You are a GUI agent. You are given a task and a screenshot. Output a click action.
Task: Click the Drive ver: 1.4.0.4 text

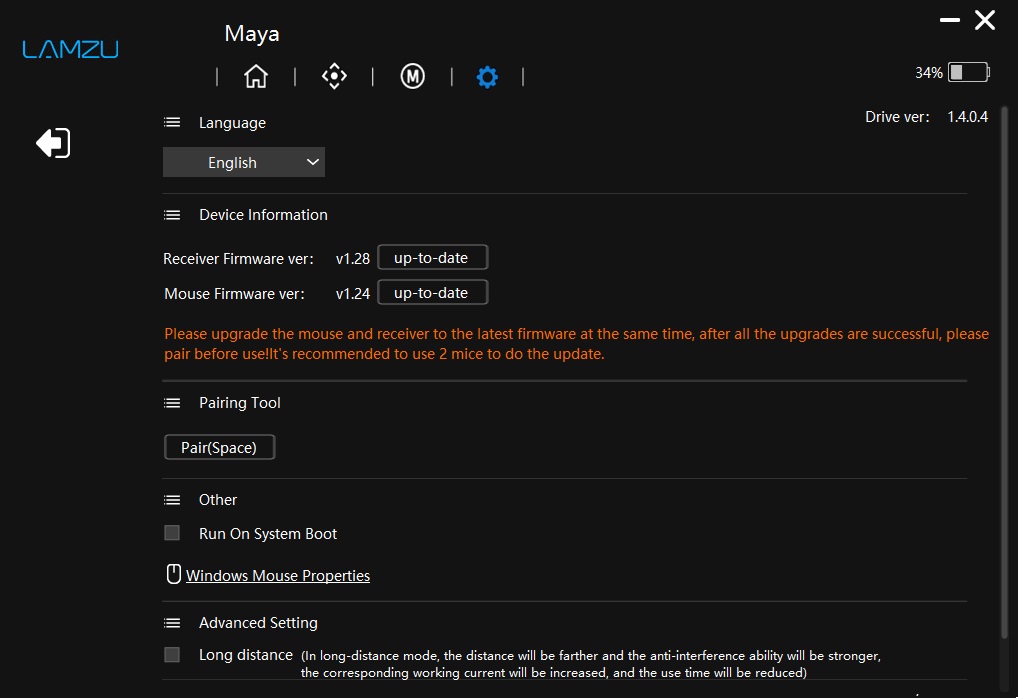926,117
